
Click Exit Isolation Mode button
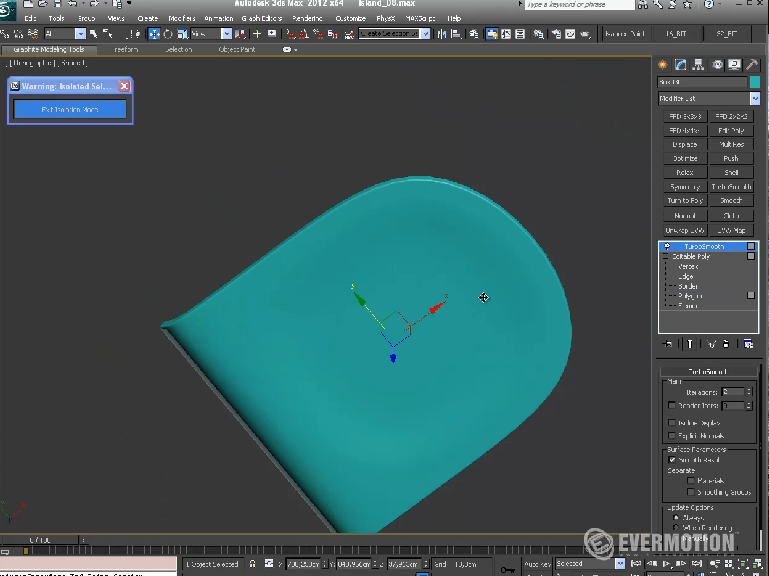pyautogui.click(x=70, y=109)
